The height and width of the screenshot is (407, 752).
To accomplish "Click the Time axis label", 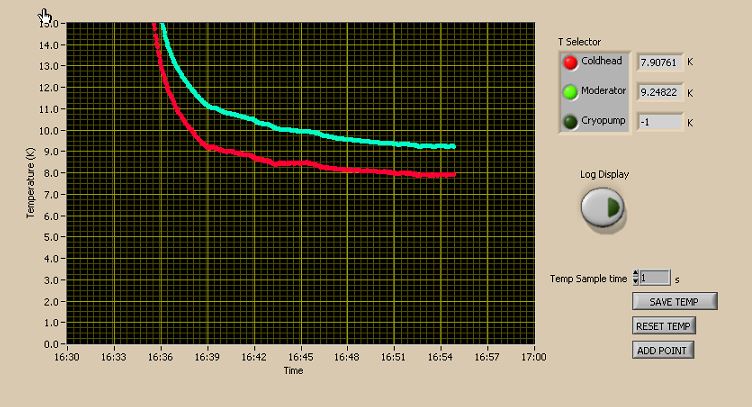I will (293, 371).
